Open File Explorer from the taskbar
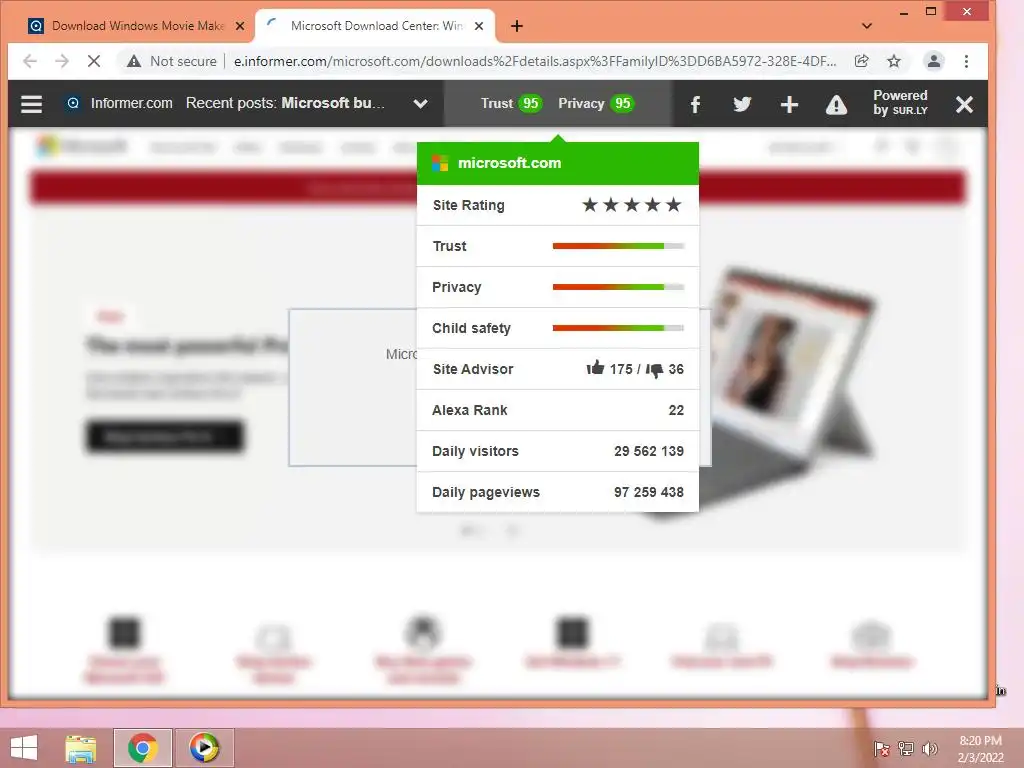Image resolution: width=1024 pixels, height=768 pixels. (80, 748)
